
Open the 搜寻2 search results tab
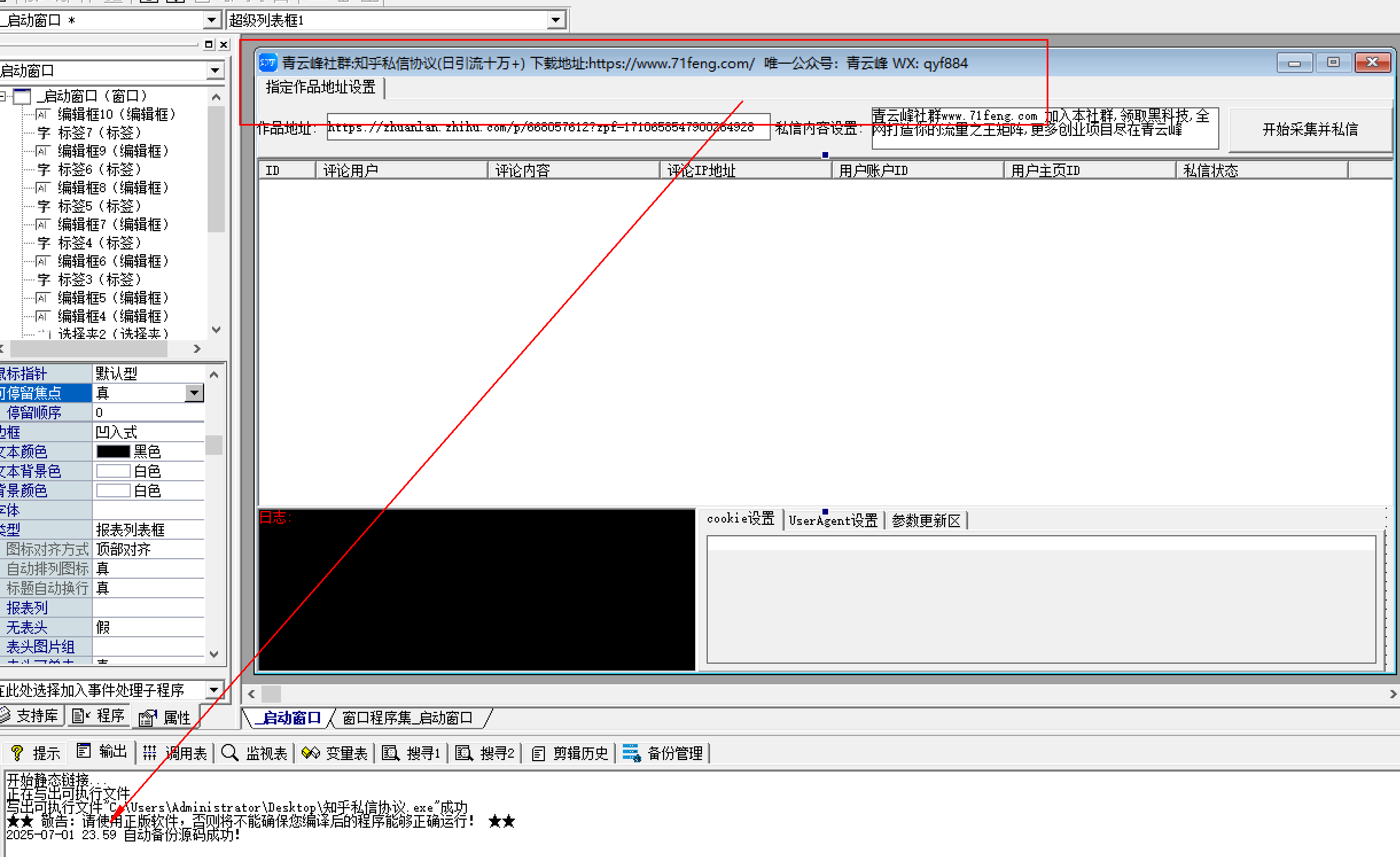tap(485, 753)
